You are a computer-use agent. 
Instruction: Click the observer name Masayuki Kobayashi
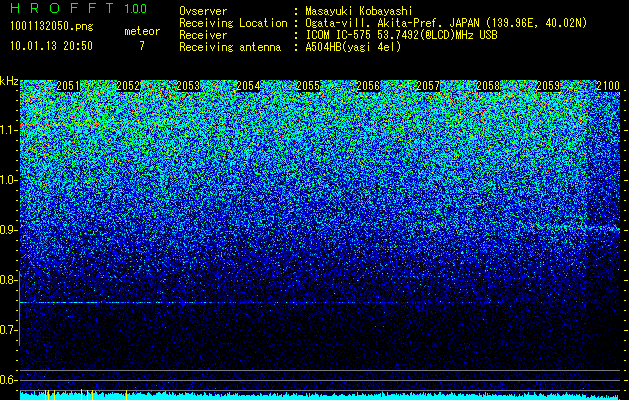[x=359, y=12]
